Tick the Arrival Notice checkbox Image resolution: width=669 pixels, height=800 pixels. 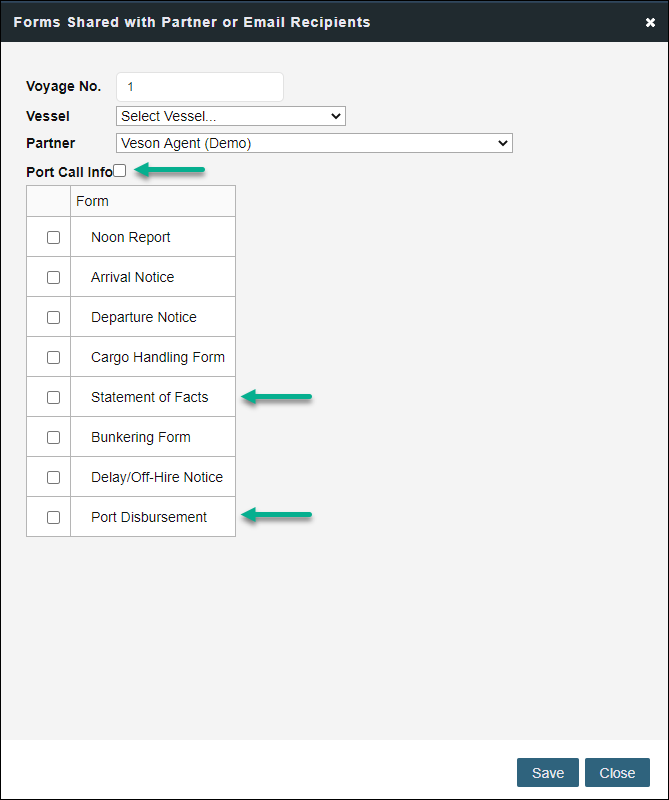(x=53, y=277)
